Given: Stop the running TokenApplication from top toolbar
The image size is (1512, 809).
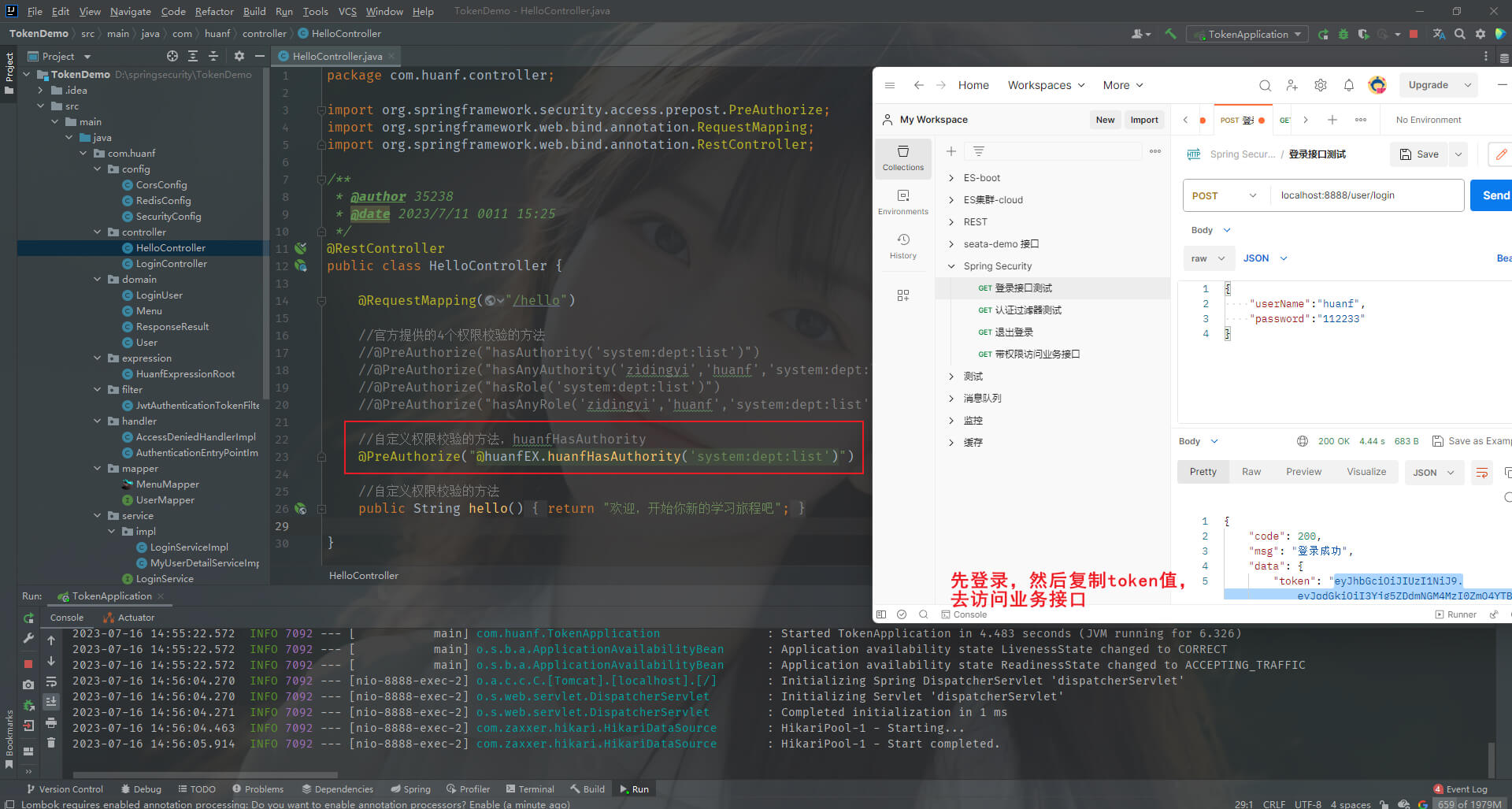Looking at the screenshot, I should [x=1414, y=34].
